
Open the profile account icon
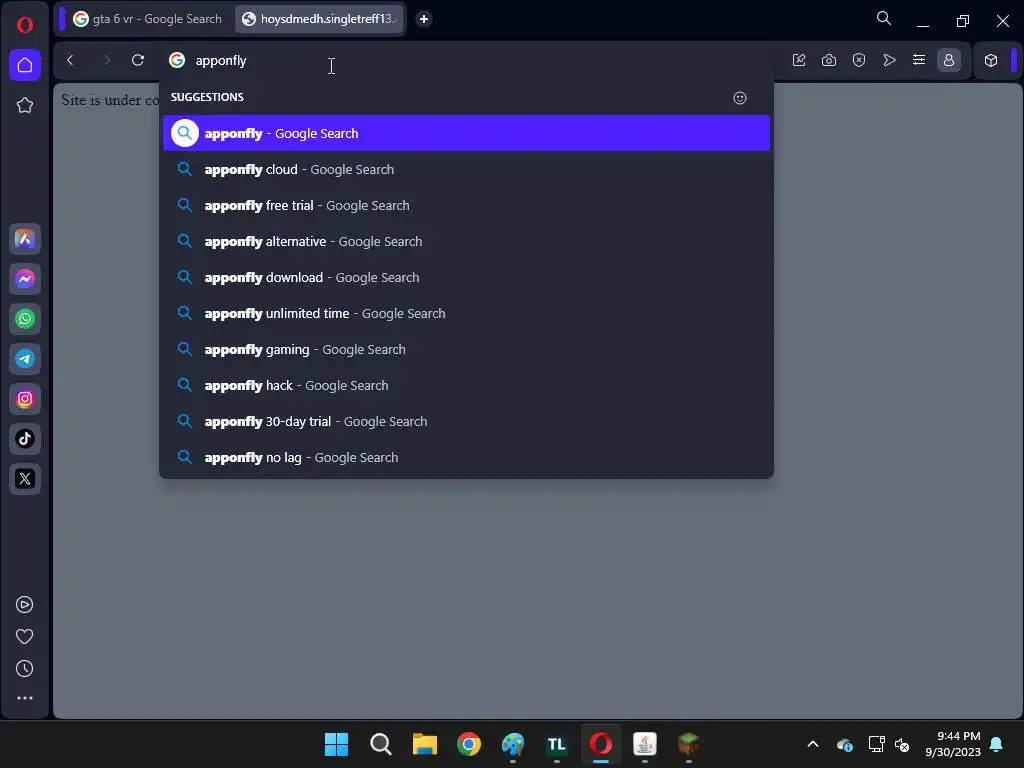click(x=949, y=60)
